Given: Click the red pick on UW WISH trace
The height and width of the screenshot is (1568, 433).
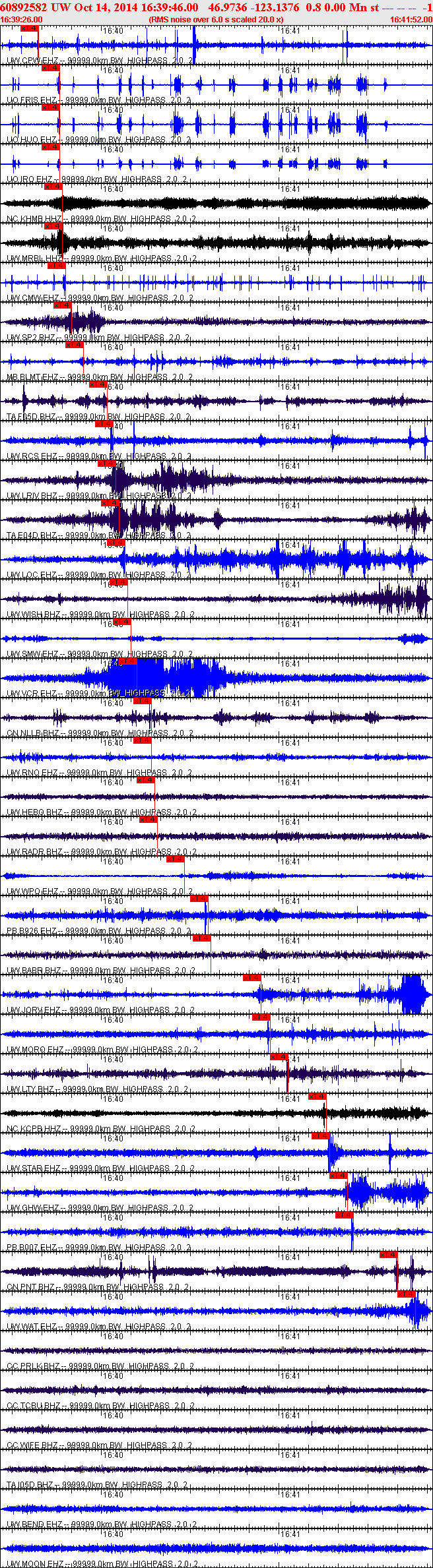Looking at the screenshot, I should click(118, 582).
